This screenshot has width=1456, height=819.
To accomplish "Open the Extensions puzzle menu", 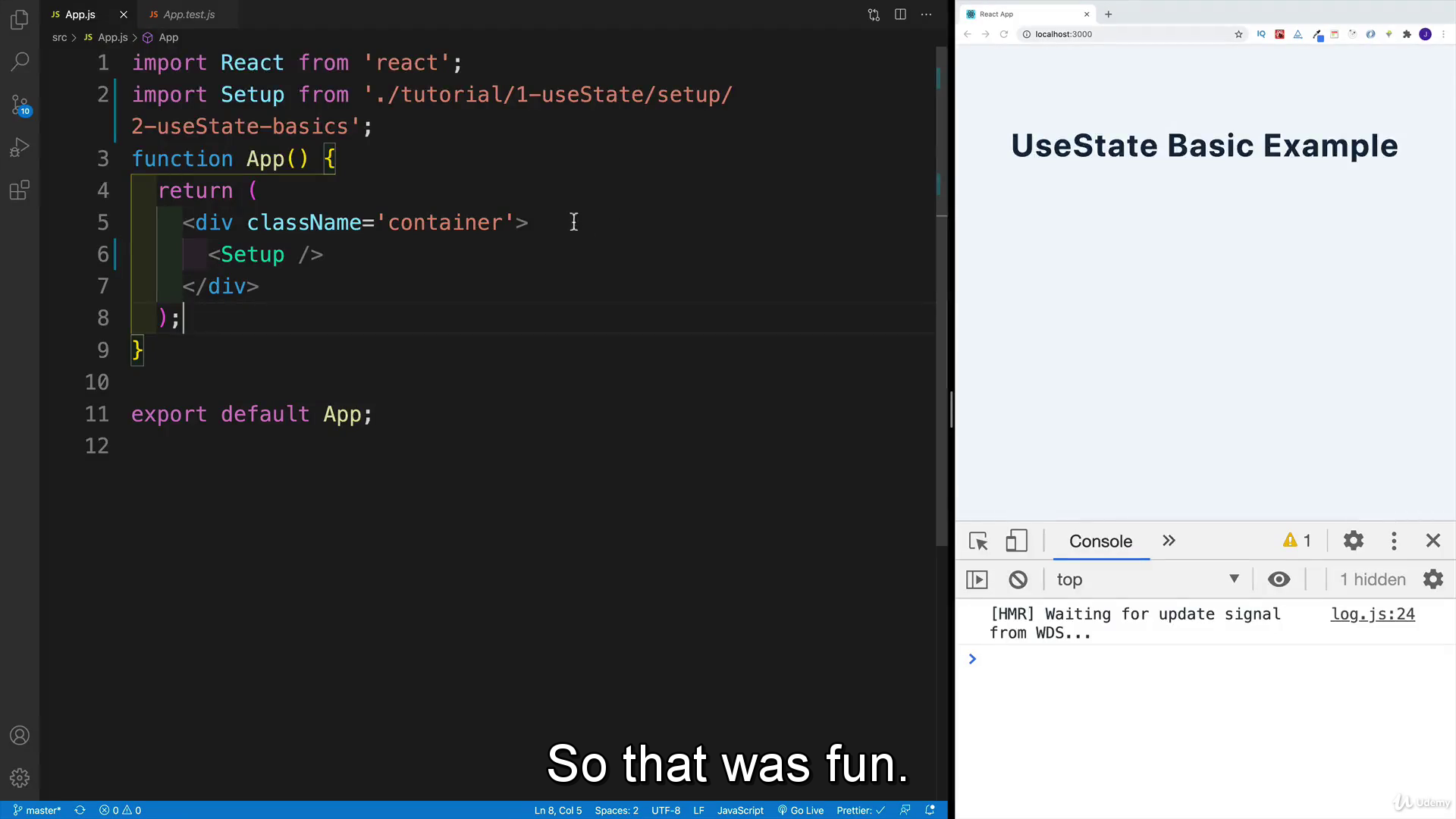I will (x=1407, y=34).
